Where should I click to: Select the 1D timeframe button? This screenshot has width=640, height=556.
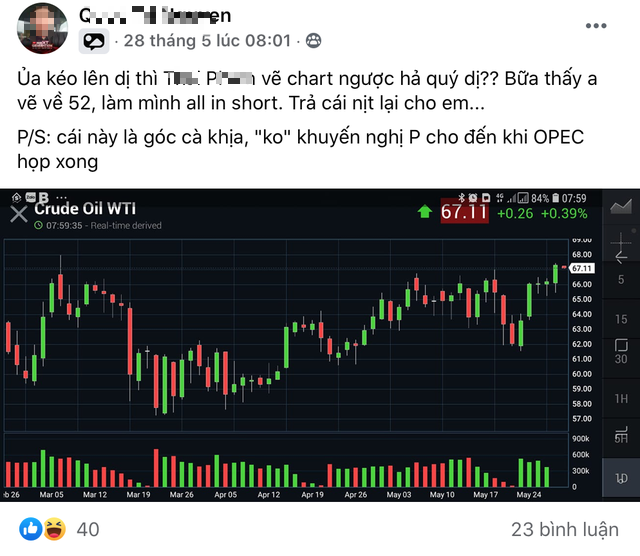pos(621,478)
